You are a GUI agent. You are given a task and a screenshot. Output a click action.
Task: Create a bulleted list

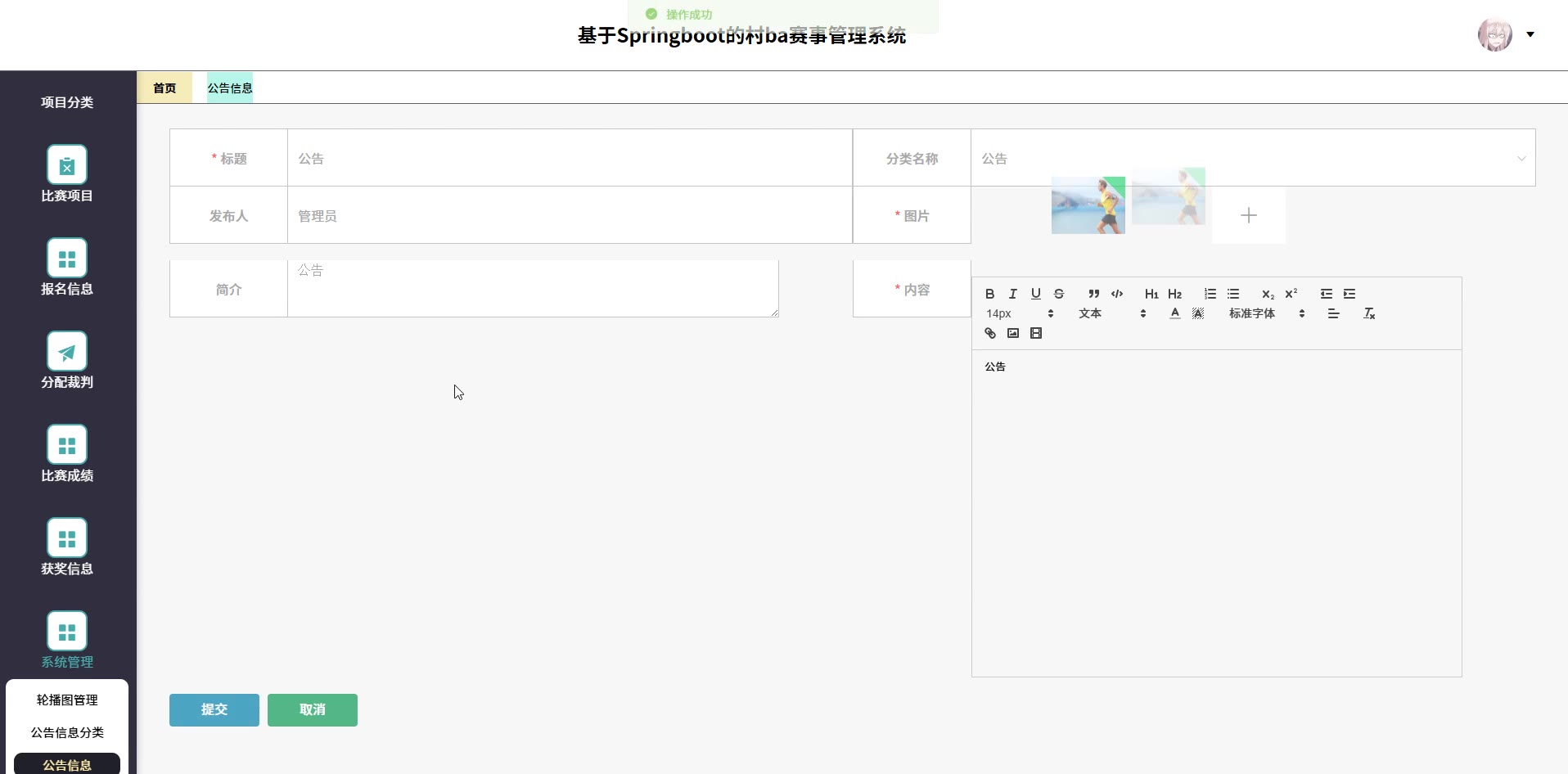1232,294
